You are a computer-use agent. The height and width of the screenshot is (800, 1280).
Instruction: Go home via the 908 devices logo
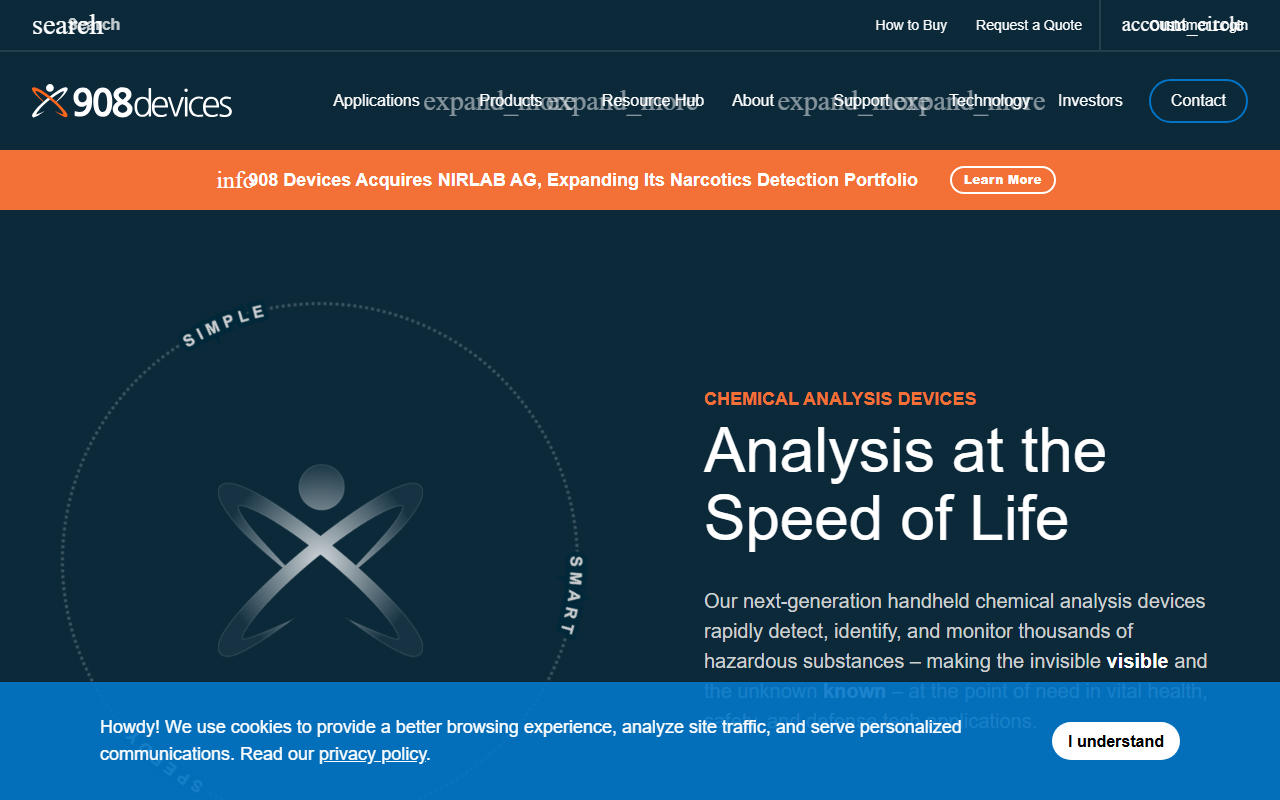point(132,101)
